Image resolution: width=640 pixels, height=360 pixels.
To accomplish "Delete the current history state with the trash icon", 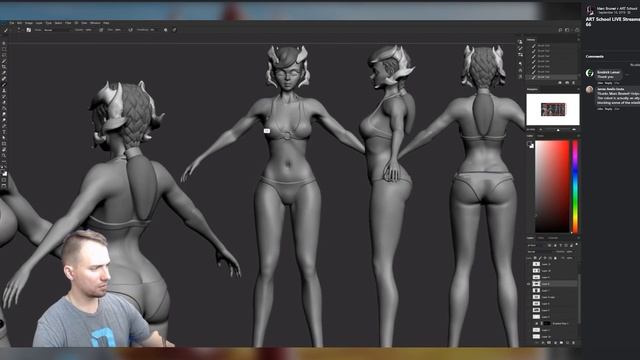I will (573, 83).
